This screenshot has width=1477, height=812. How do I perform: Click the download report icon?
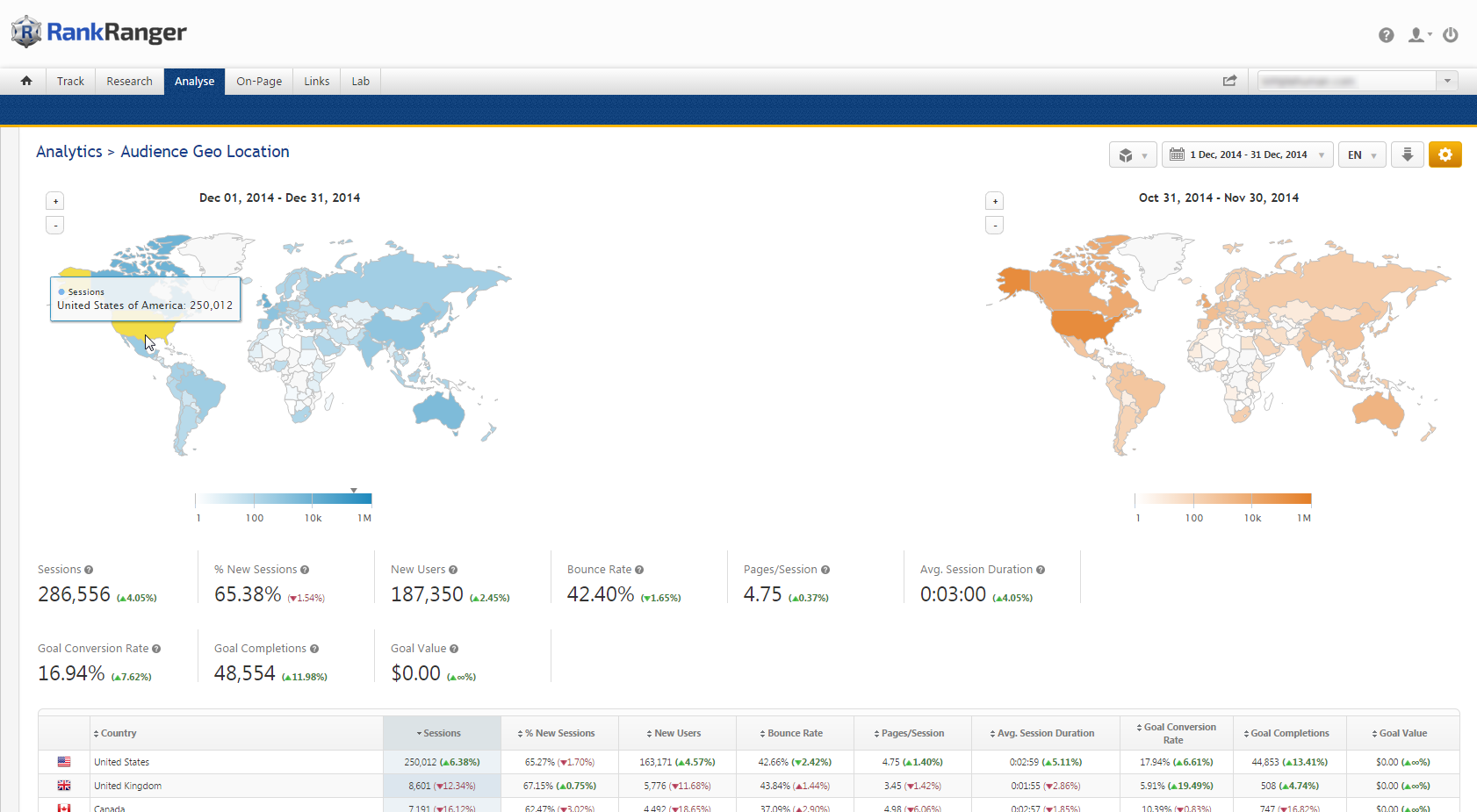click(x=1407, y=154)
